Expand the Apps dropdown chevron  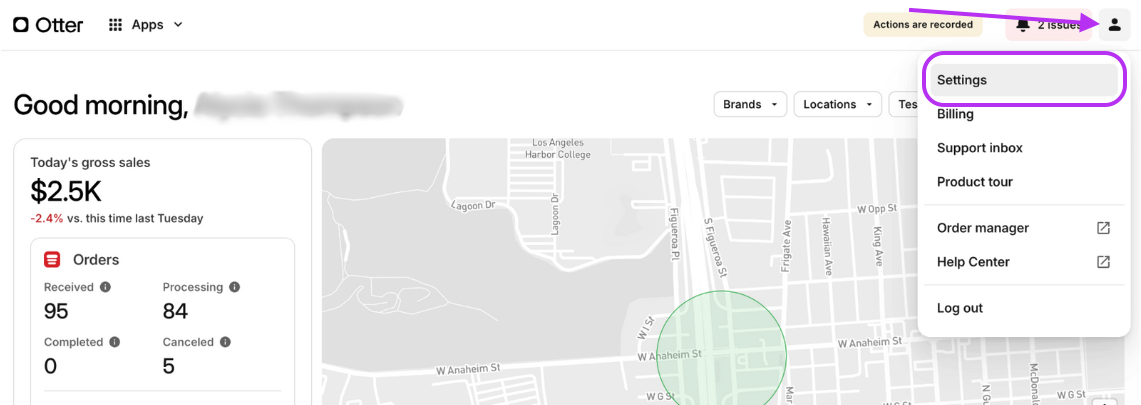coord(178,25)
